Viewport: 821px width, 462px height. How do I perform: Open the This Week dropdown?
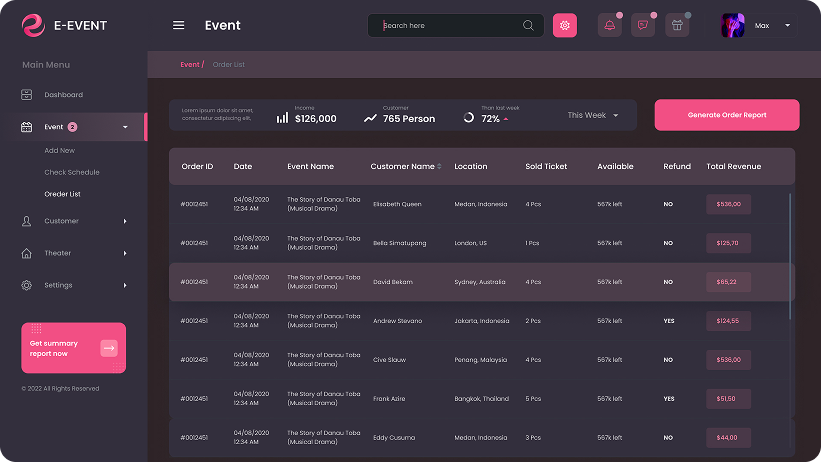pyautogui.click(x=593, y=115)
